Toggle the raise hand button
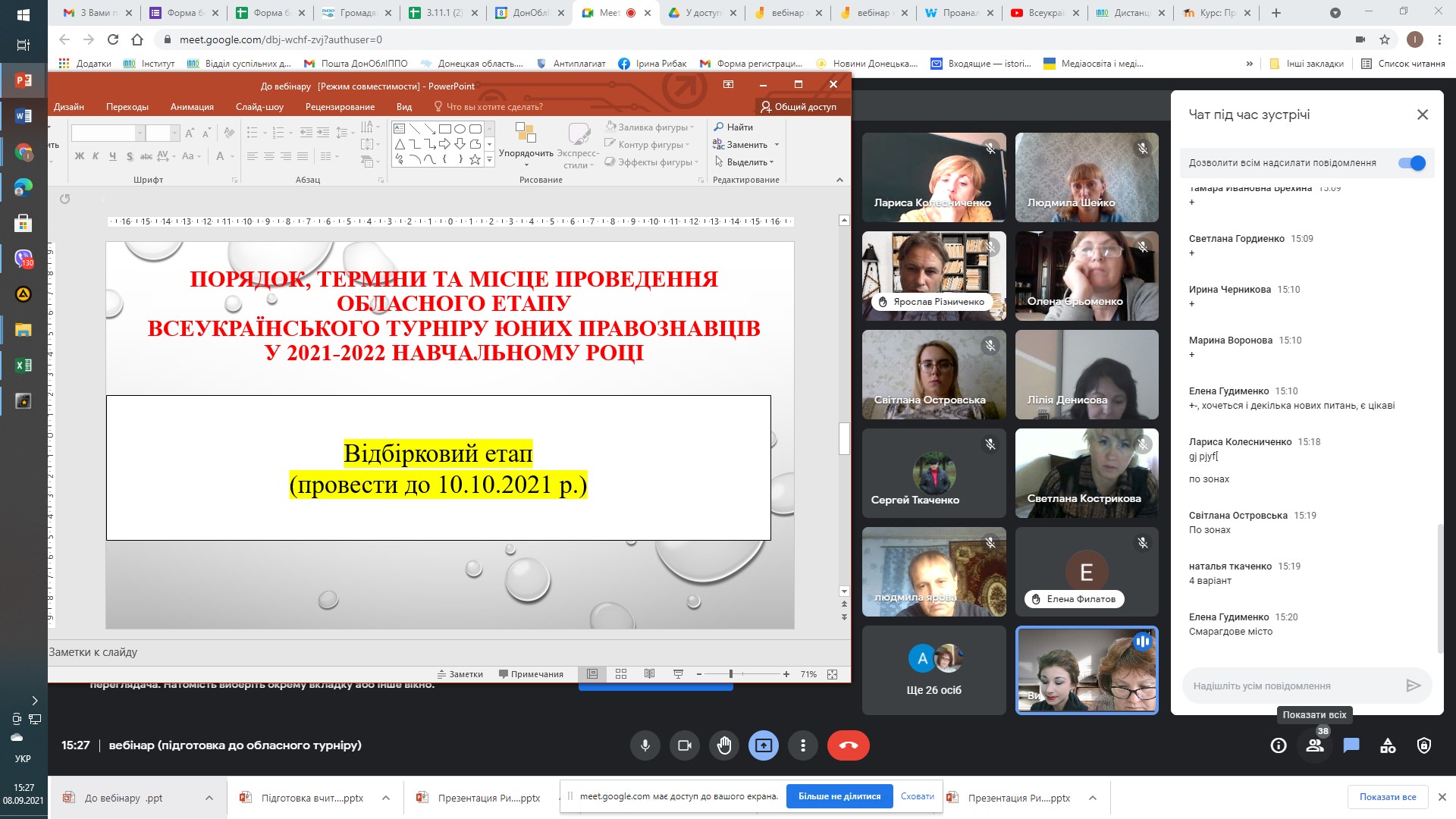The image size is (1456, 819). [x=724, y=745]
